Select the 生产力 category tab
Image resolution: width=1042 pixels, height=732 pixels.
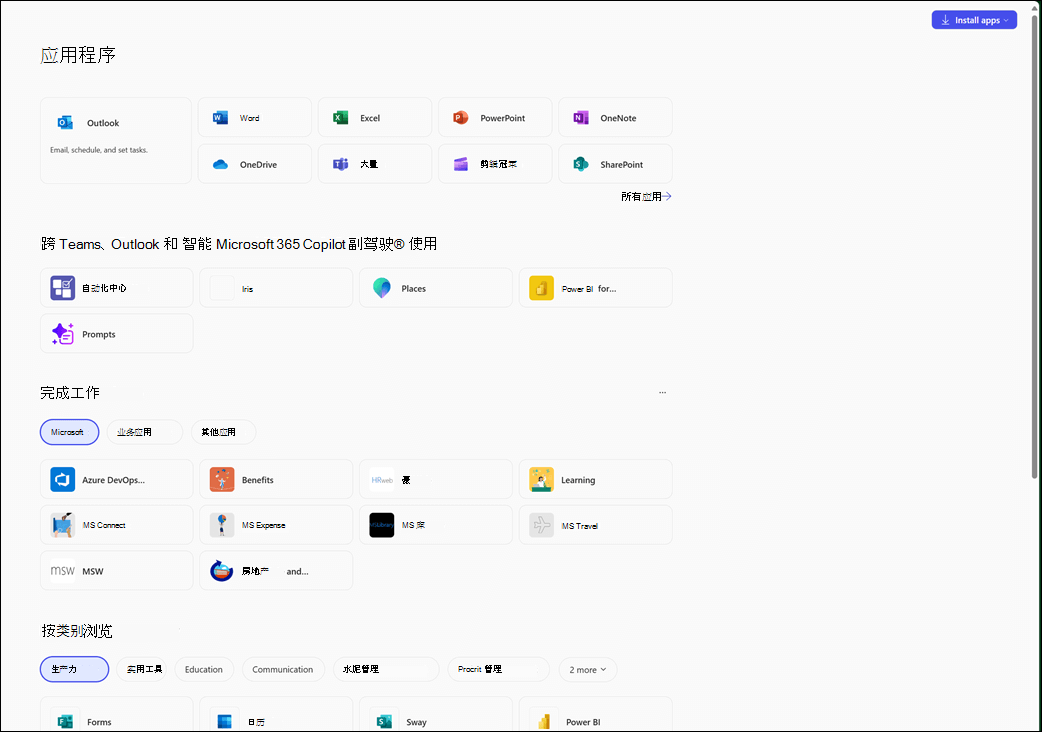click(74, 670)
